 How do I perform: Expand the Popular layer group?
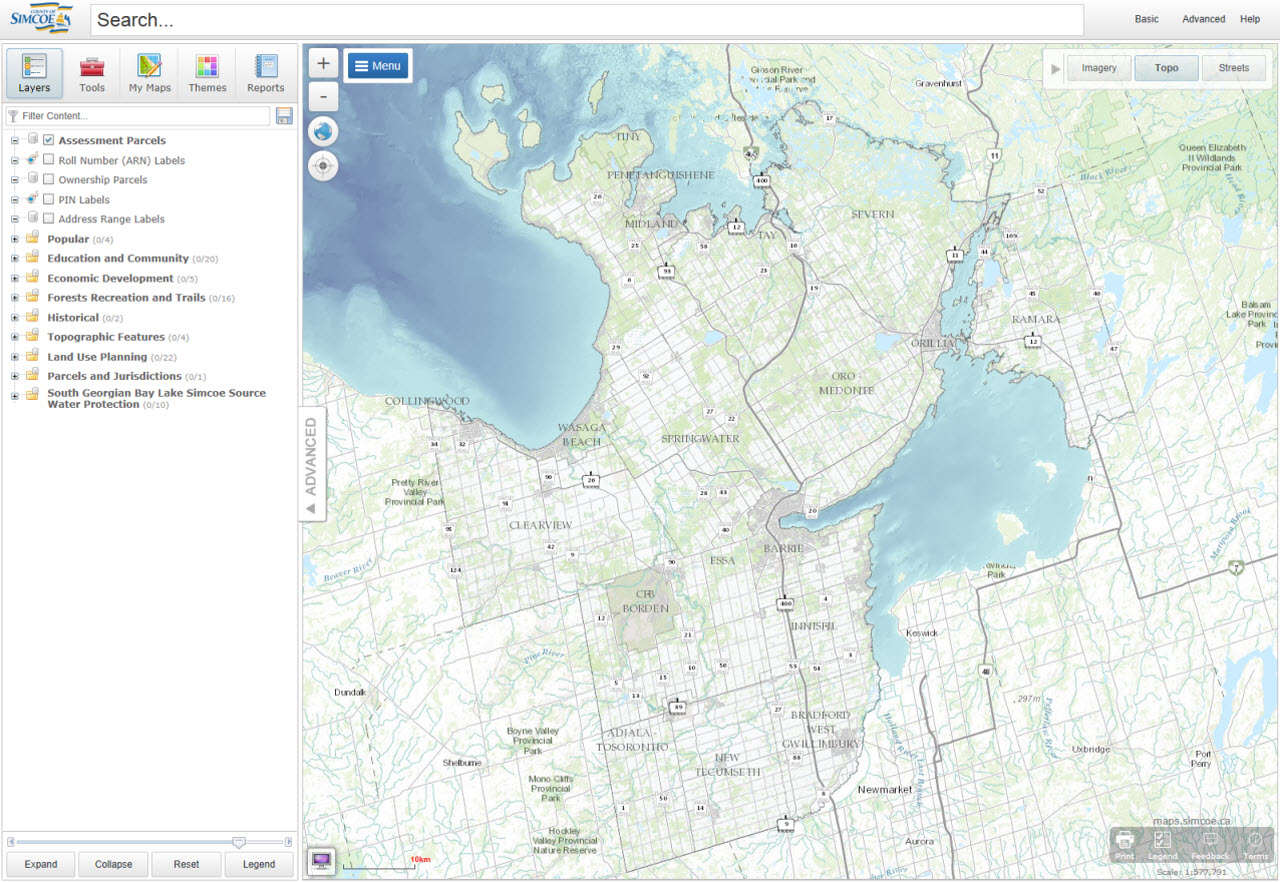tap(15, 239)
